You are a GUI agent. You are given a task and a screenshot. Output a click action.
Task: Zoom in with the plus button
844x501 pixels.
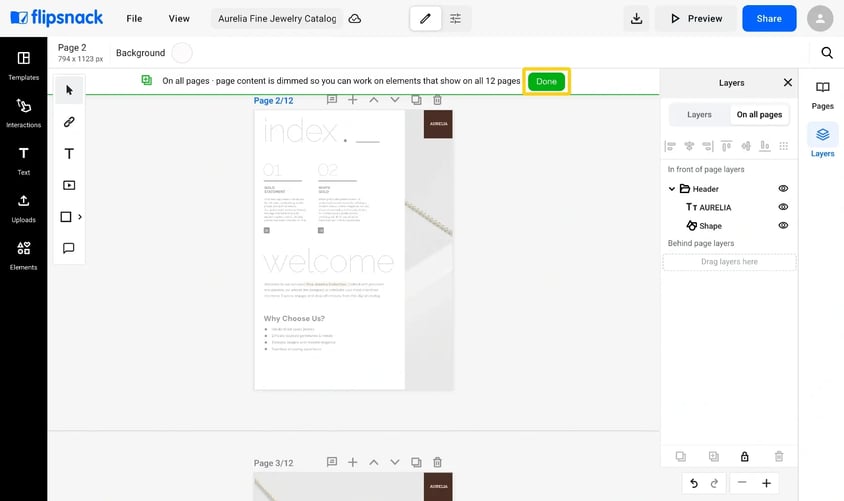[x=766, y=483]
